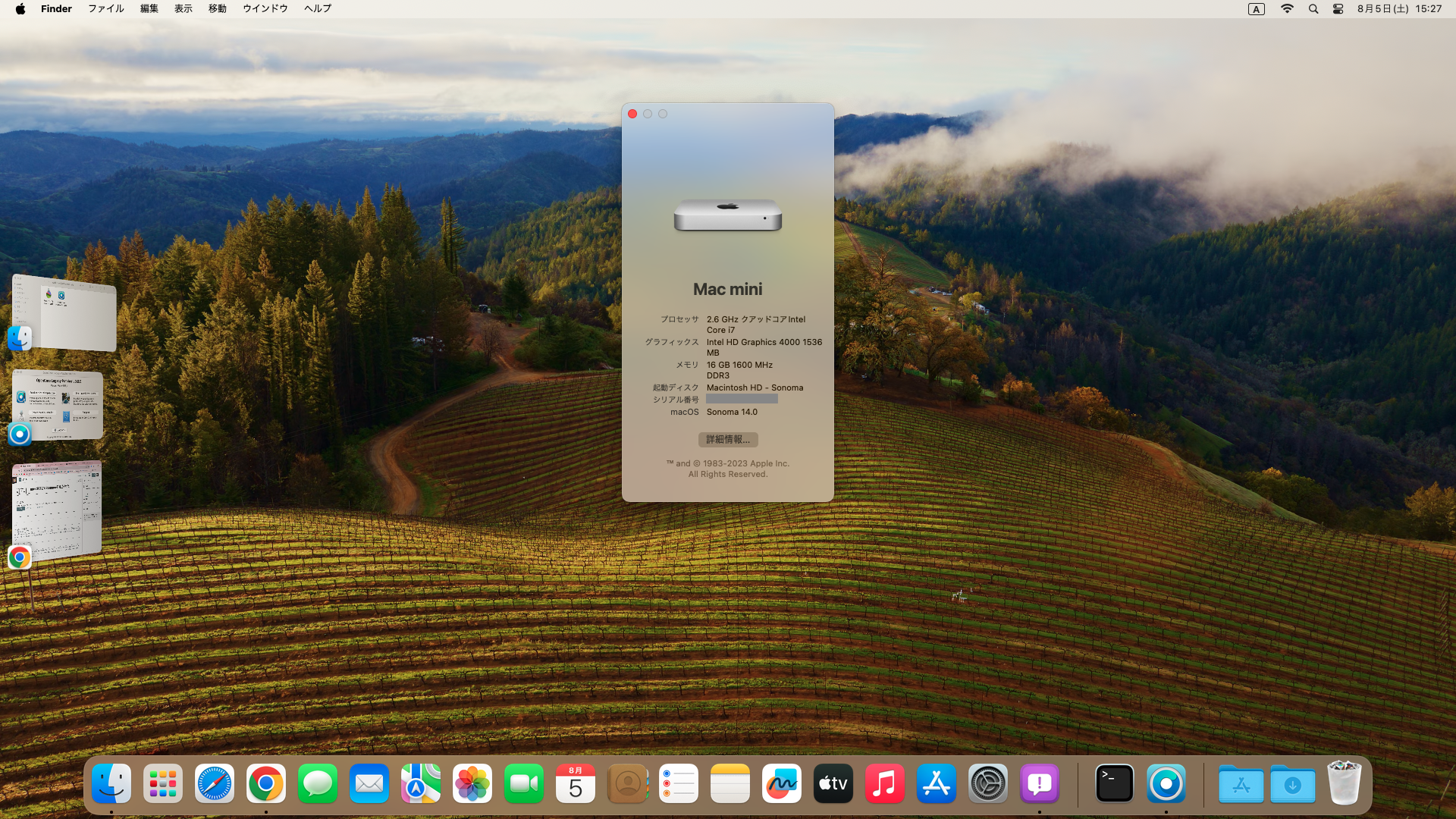This screenshot has width=1456, height=819.
Task: Open Applications folder stack in Dock
Action: [x=1241, y=783]
